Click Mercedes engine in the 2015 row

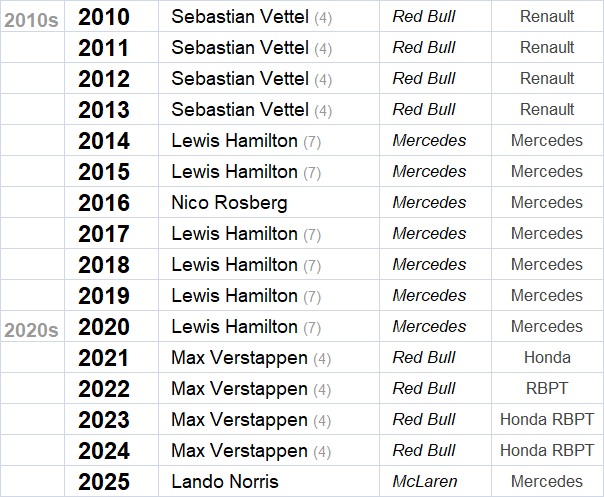547,172
